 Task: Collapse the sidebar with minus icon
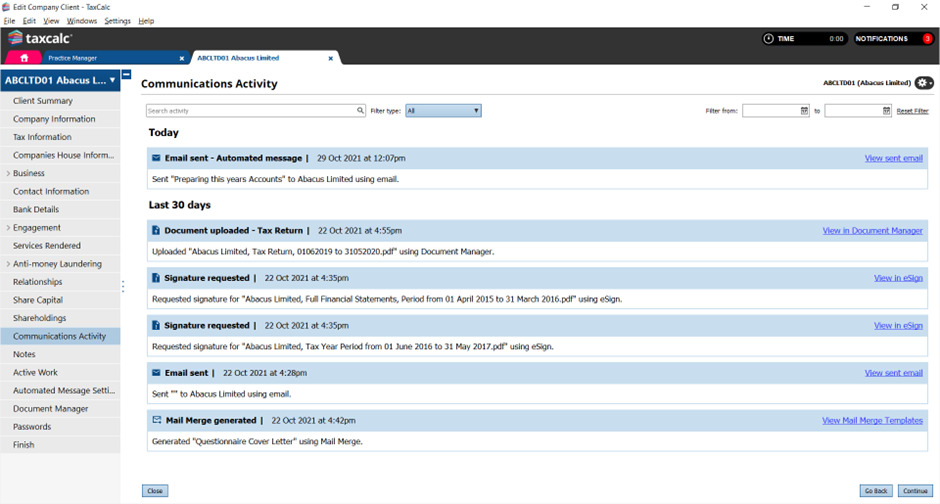[x=127, y=74]
